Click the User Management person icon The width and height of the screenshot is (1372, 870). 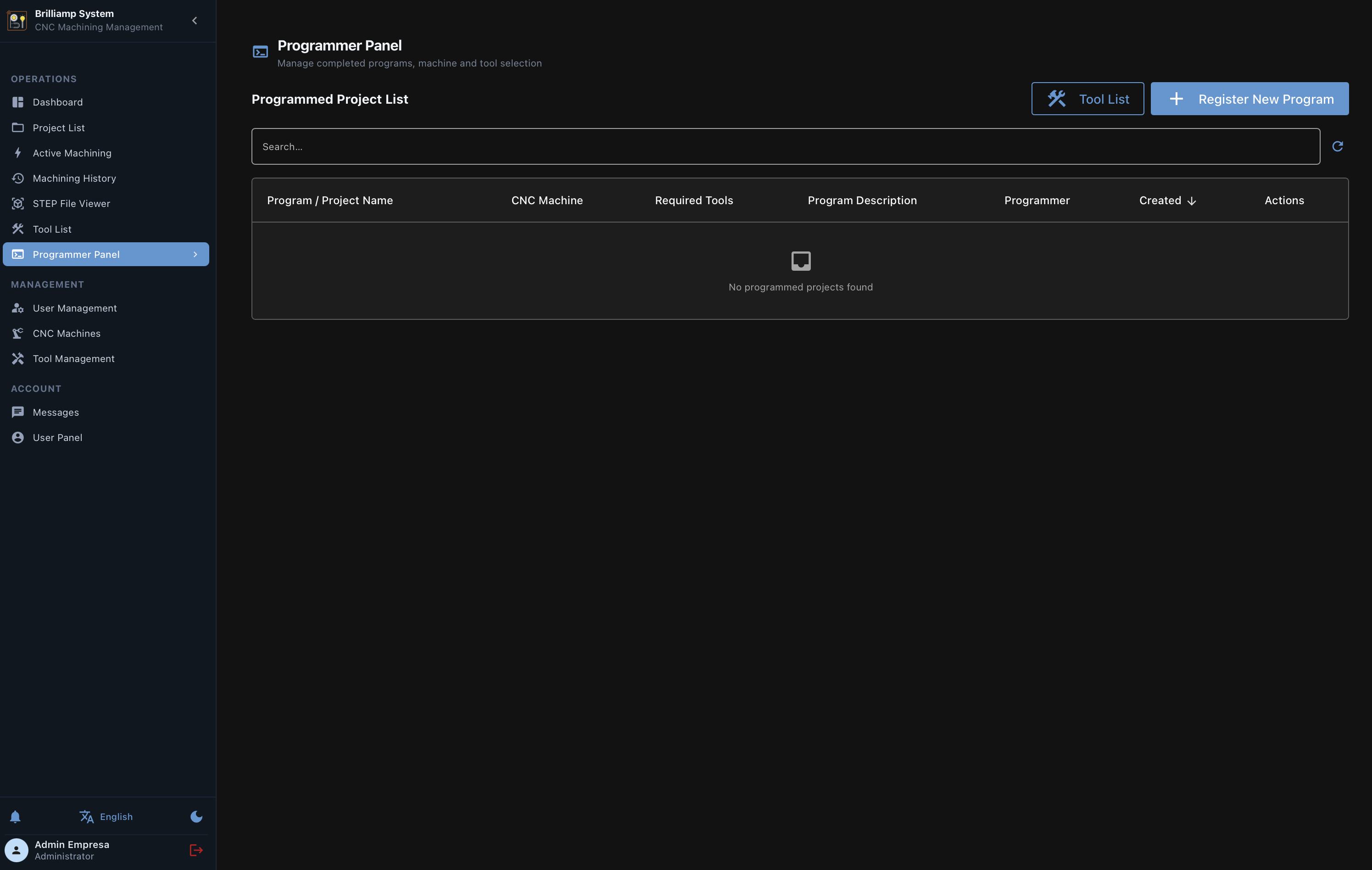click(x=17, y=308)
